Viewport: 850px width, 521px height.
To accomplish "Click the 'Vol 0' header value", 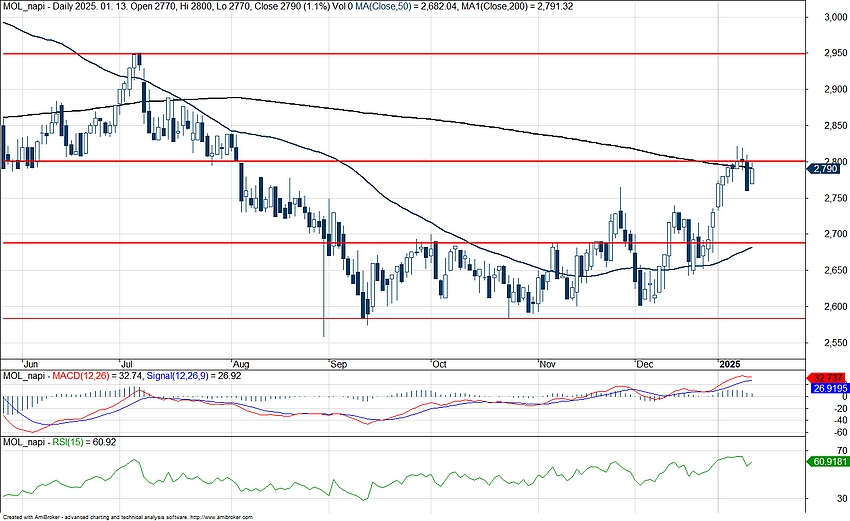I will click(345, 7).
